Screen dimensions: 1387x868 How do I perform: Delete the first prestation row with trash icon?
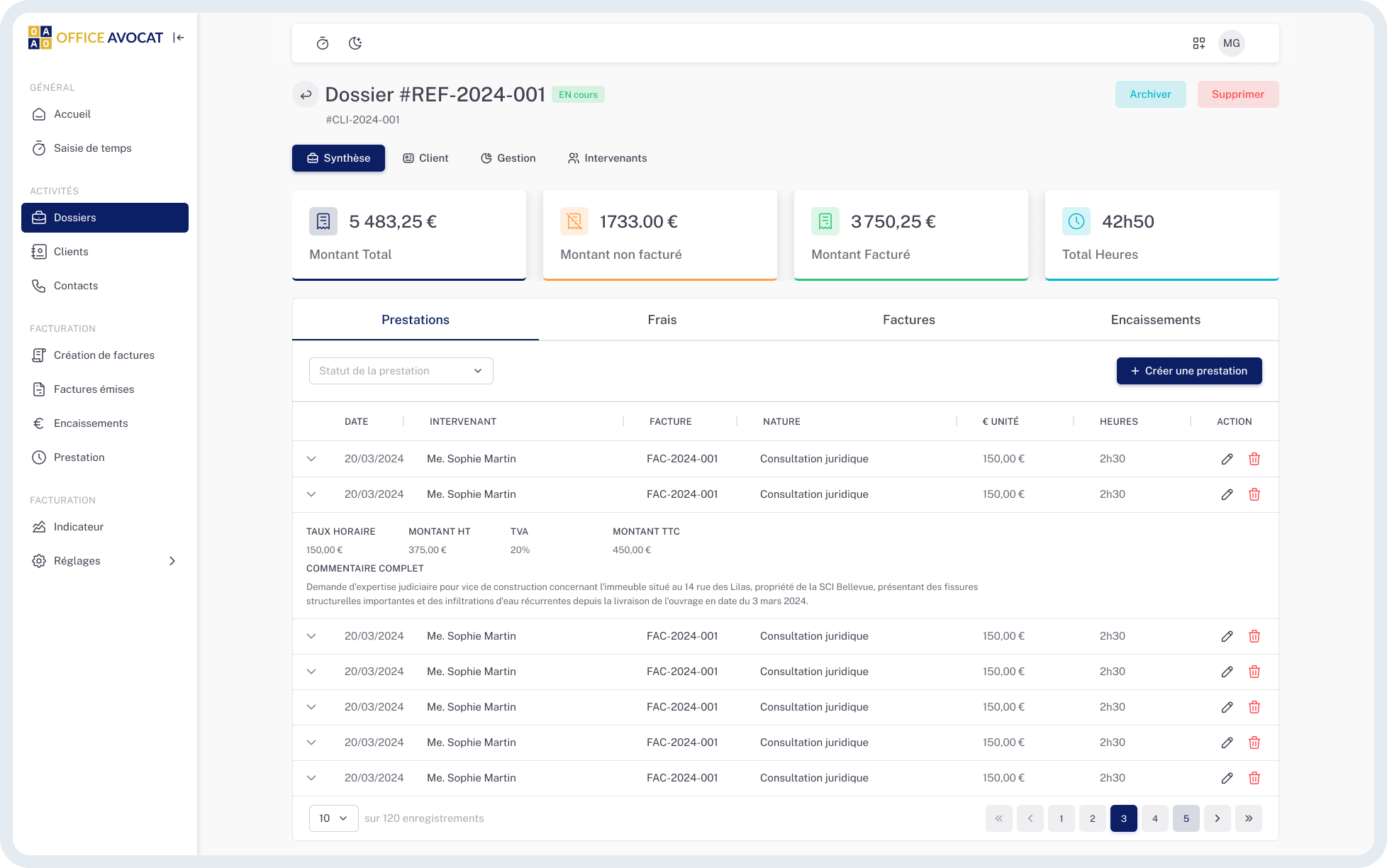tap(1254, 459)
